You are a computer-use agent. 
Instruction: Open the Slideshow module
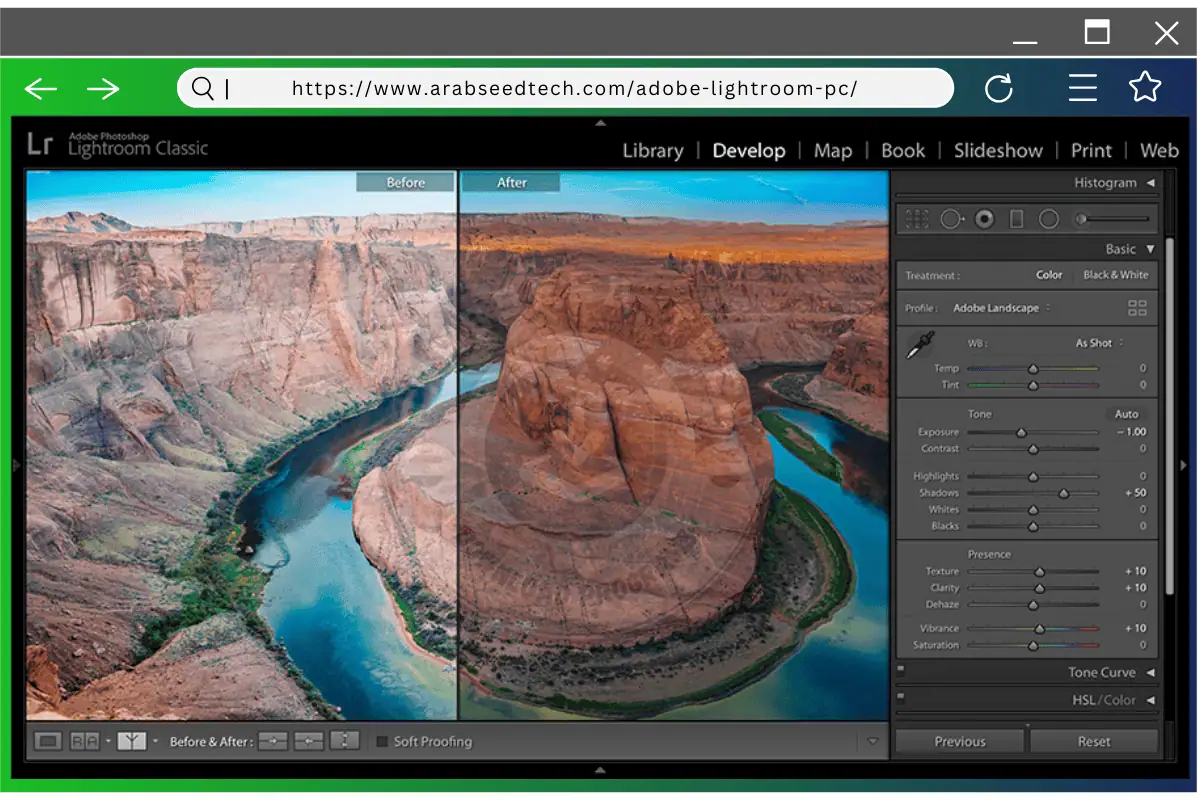(x=997, y=150)
